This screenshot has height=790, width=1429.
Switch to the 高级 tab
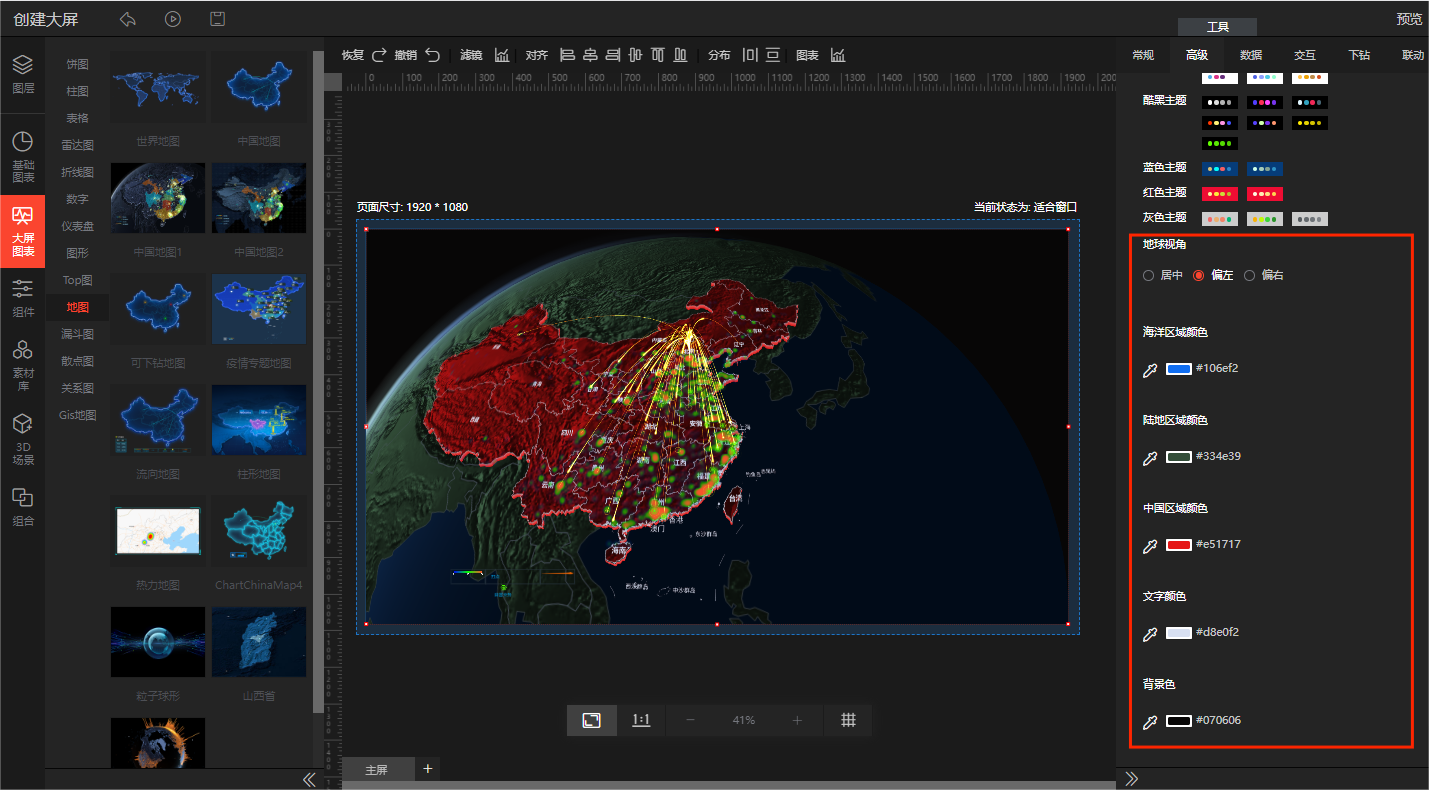point(1196,55)
